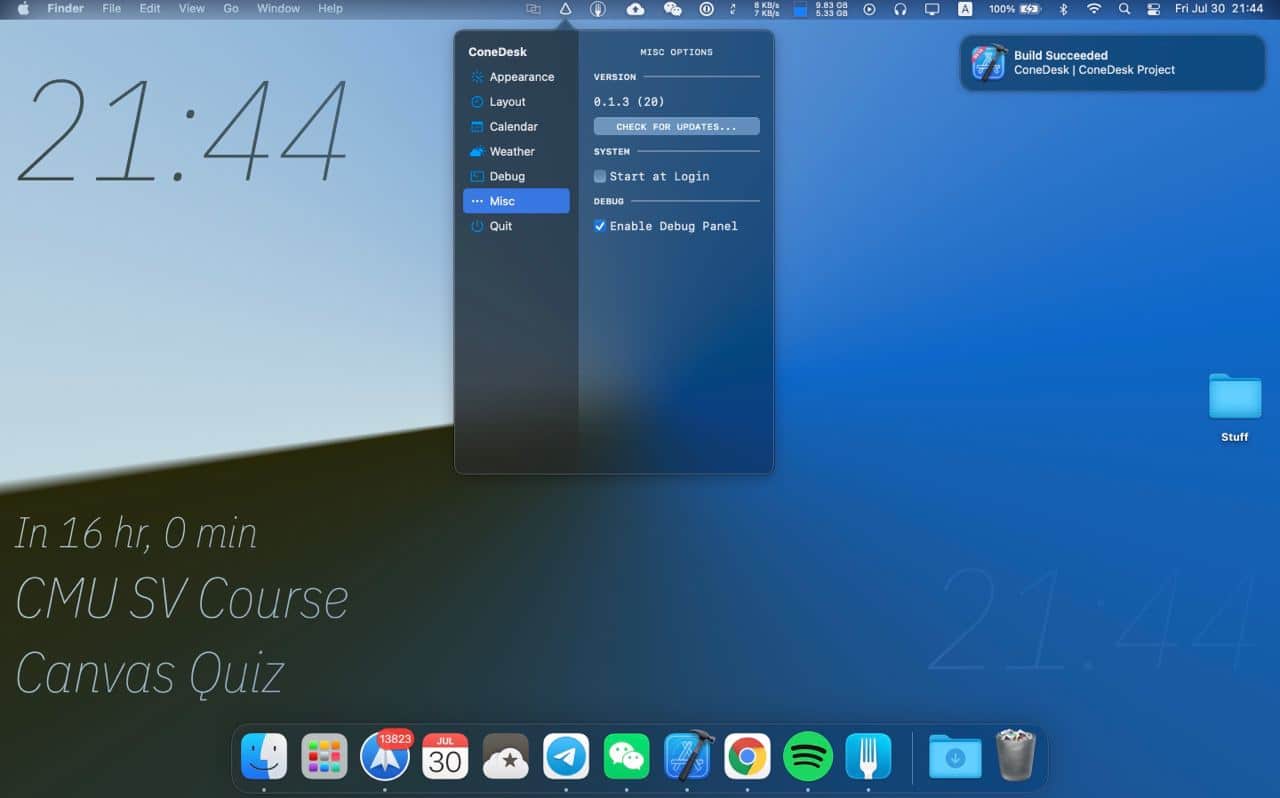Open Calendar app from the Dock
Viewport: 1280px width, 798px height.
coord(445,756)
